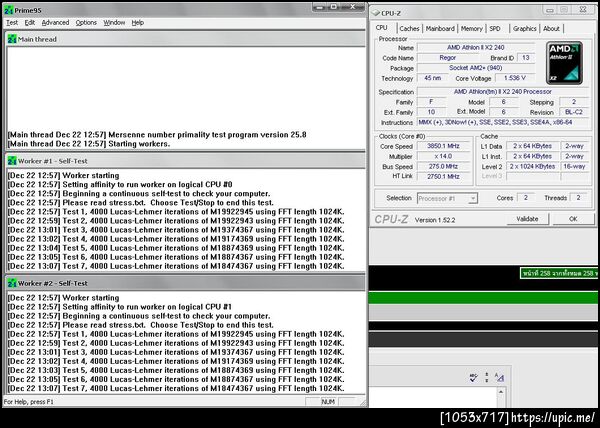Screen dimensions: 600x428
Task: Open the Processor #1 selection dropdown
Action: point(447,199)
